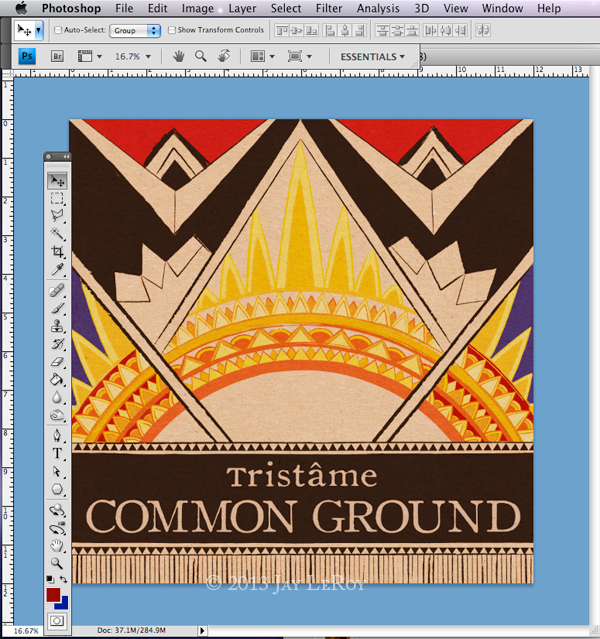Open the Auto-Select Group dropdown
Viewport: 600px width, 639px height.
[135, 31]
